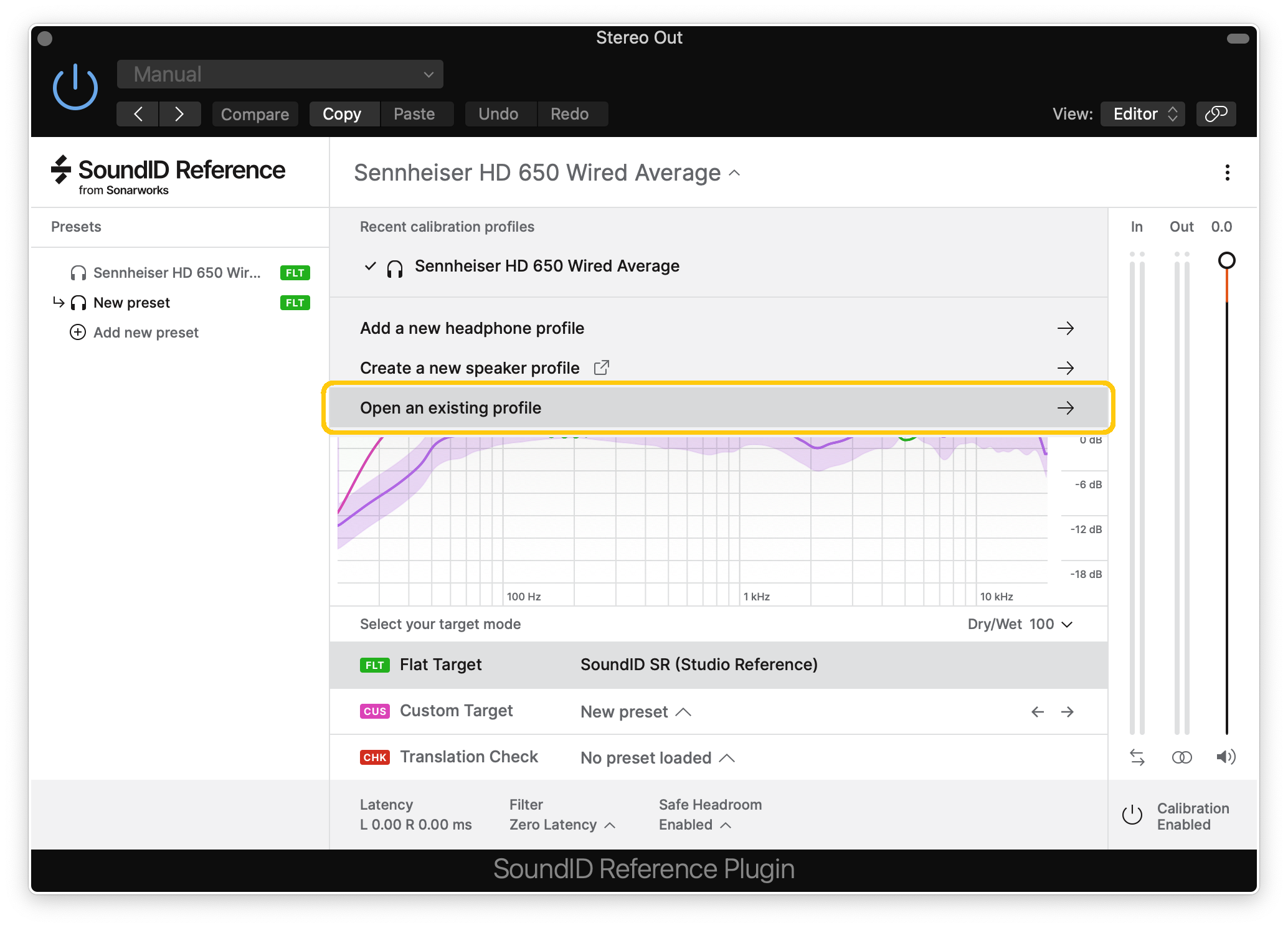This screenshot has height=928, width=1288.
Task: Open the three-dot options menu
Action: click(1227, 173)
